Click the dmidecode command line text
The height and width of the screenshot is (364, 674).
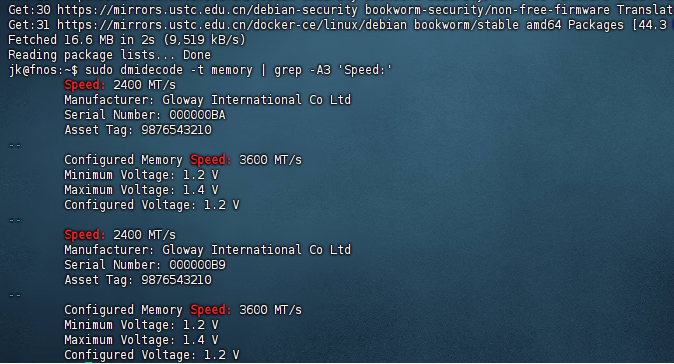click(239, 70)
